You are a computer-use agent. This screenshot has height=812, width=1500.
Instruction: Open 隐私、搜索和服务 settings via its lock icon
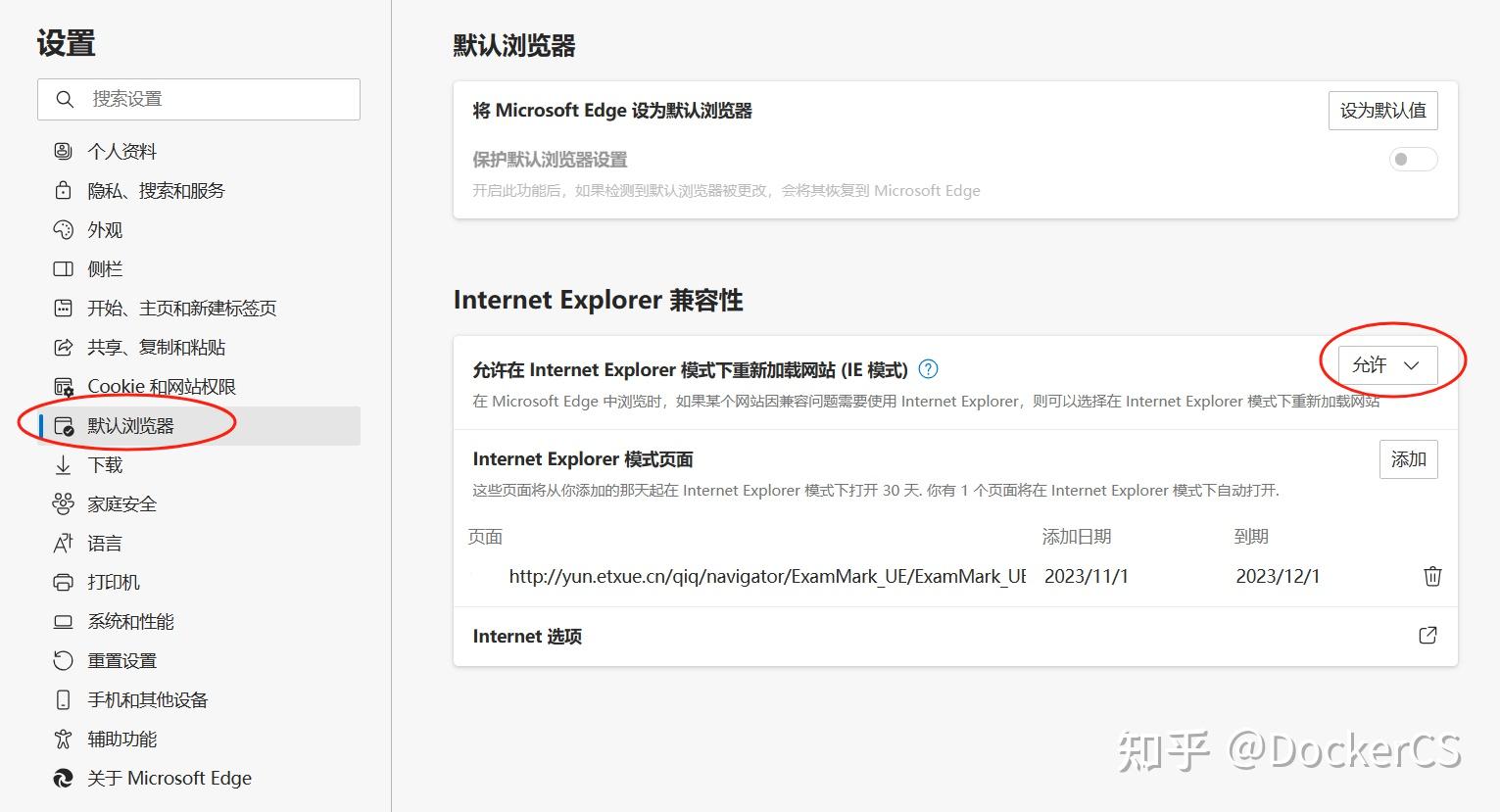(63, 189)
